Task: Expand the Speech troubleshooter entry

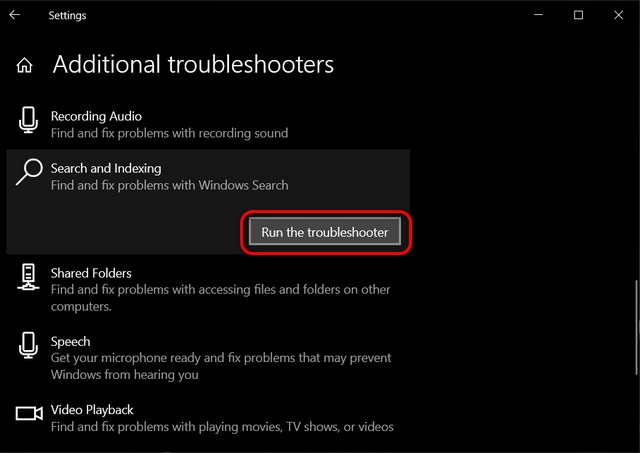Action: click(208, 358)
